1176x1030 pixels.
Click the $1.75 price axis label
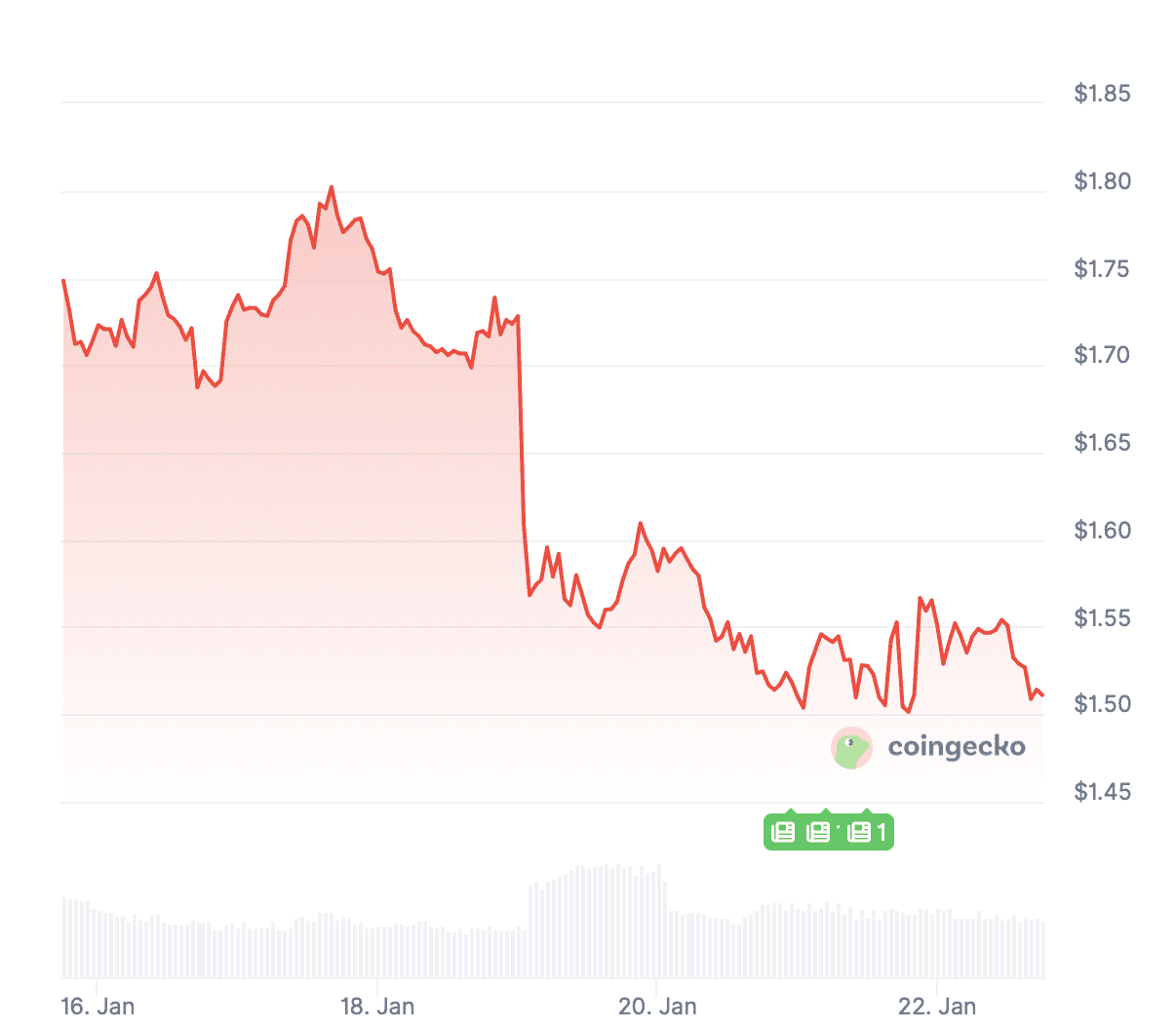coord(1102,269)
